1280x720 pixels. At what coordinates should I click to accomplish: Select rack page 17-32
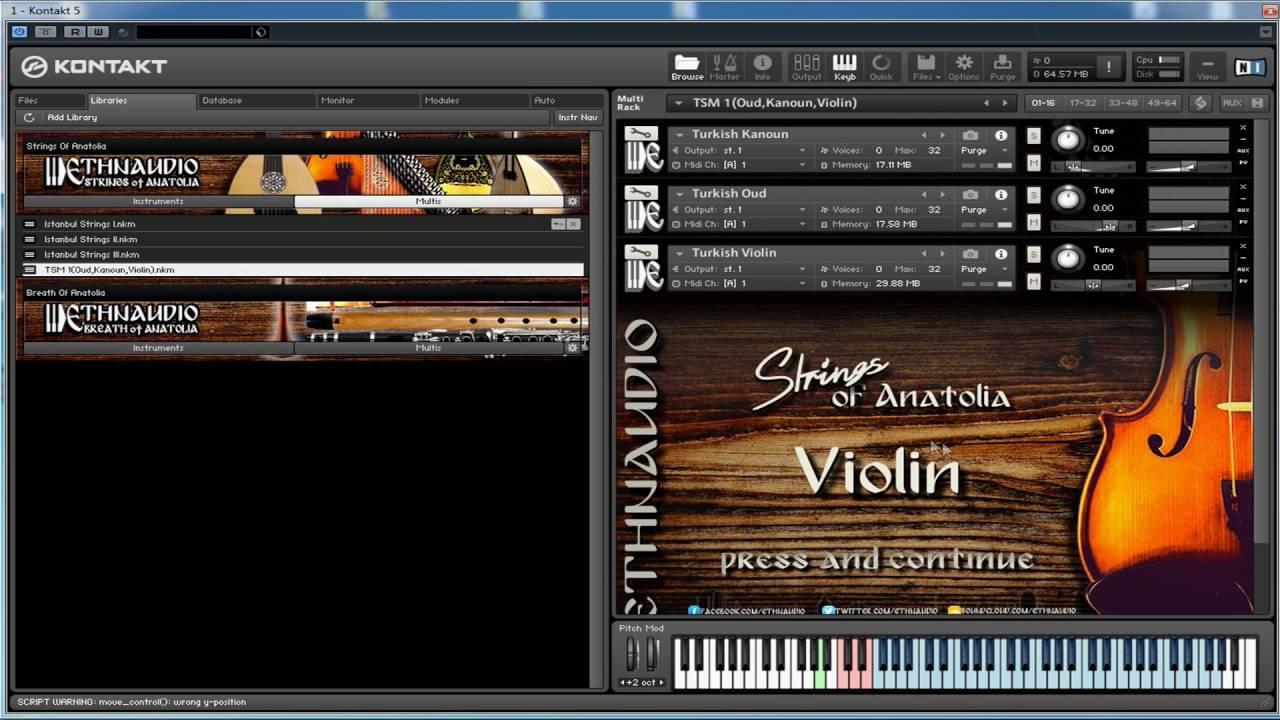[x=1083, y=103]
